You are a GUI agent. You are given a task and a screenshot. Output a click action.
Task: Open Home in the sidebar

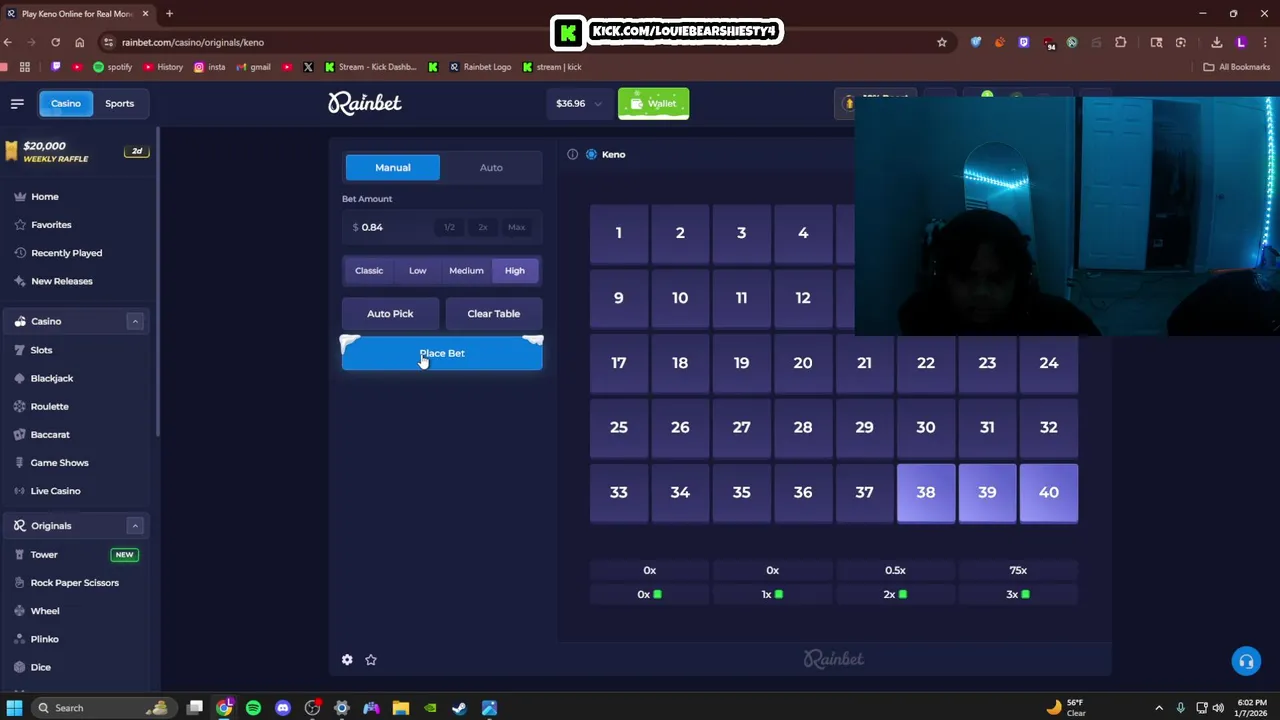44,197
